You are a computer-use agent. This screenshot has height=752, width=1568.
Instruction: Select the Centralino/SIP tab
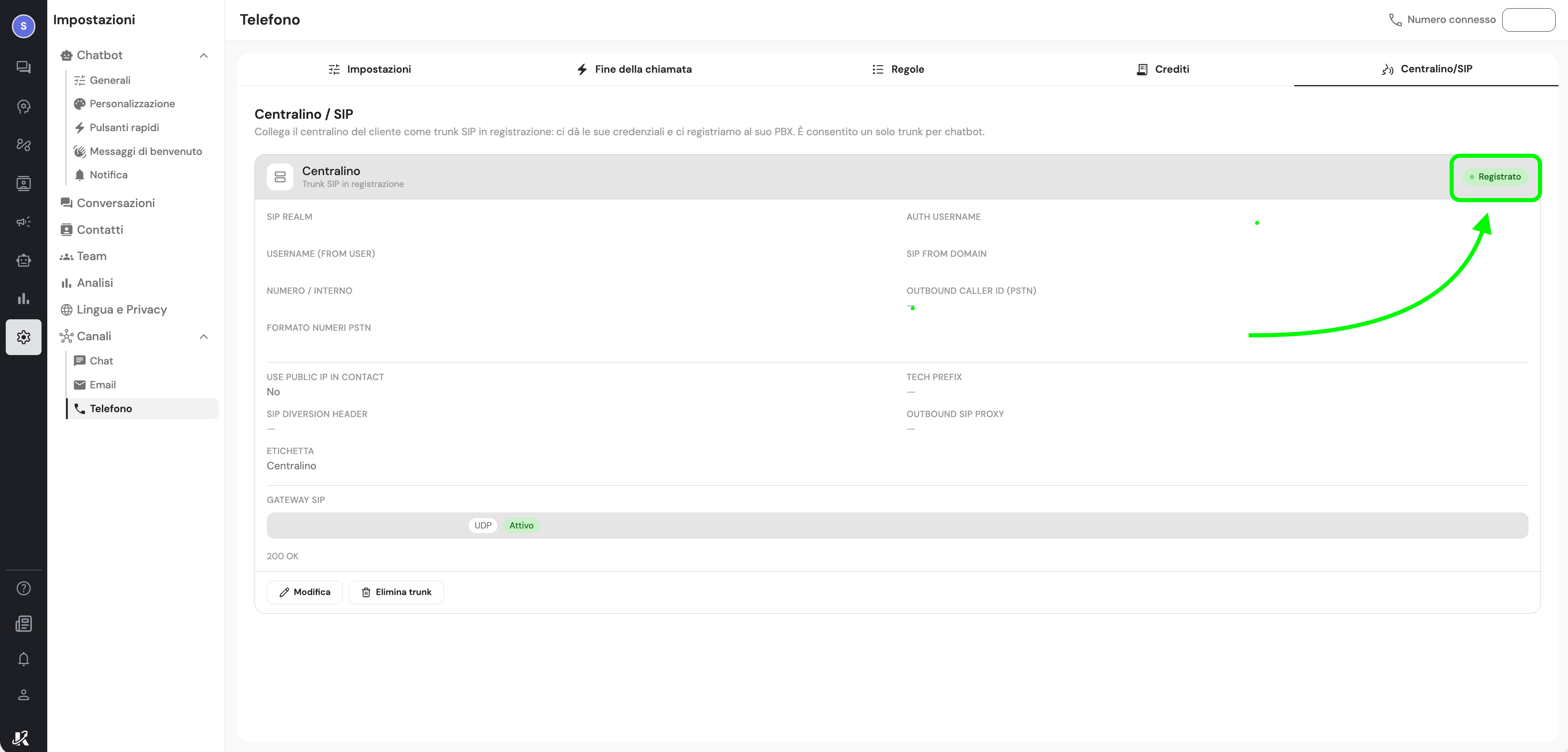tap(1426, 69)
